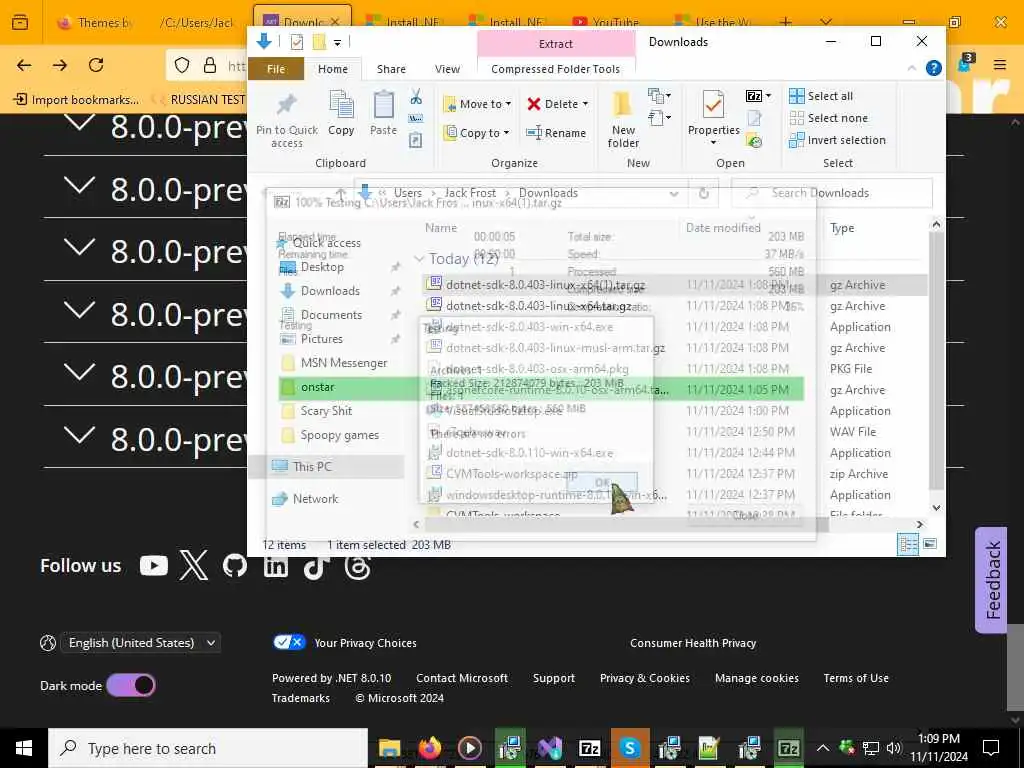
Task: Open the Copy to dropdown
Action: pos(476,133)
